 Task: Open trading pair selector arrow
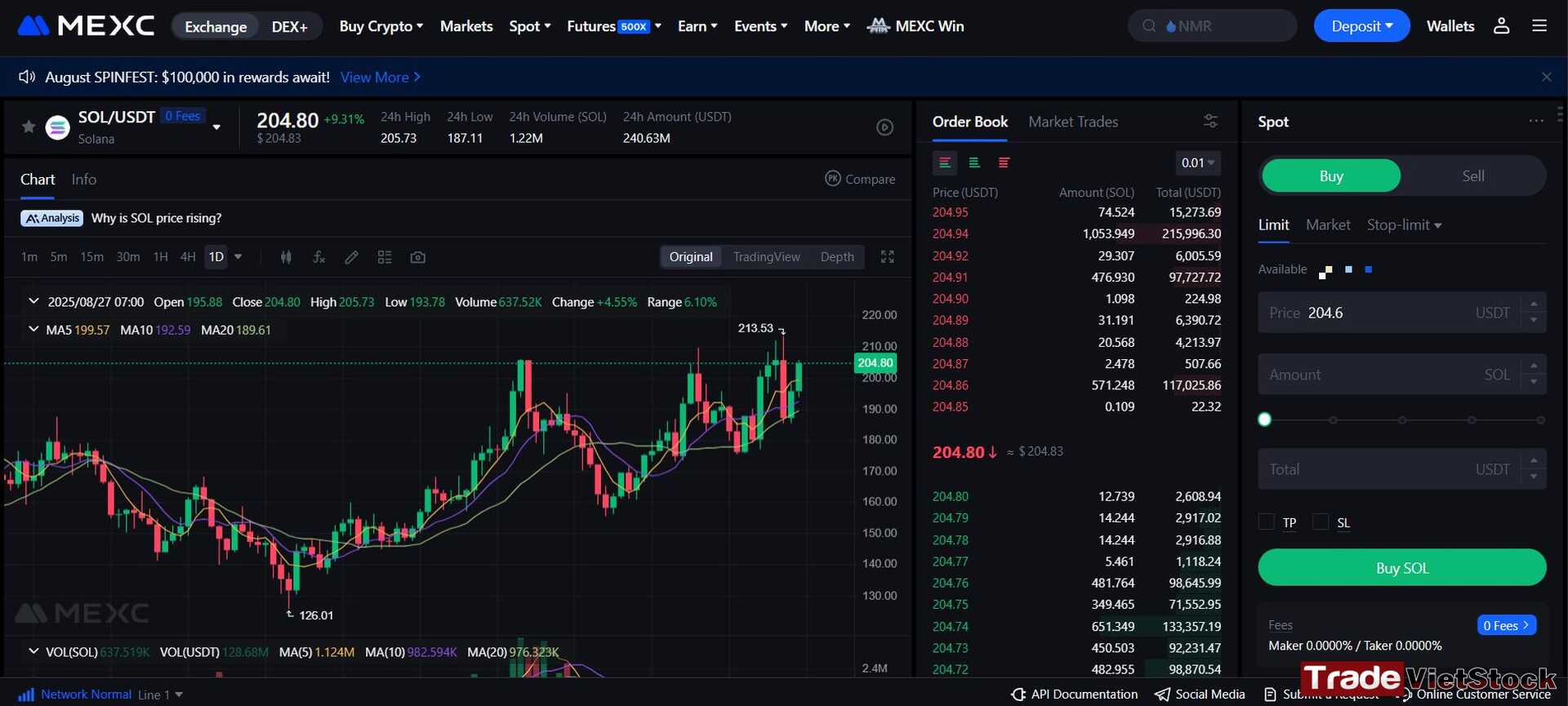(216, 127)
